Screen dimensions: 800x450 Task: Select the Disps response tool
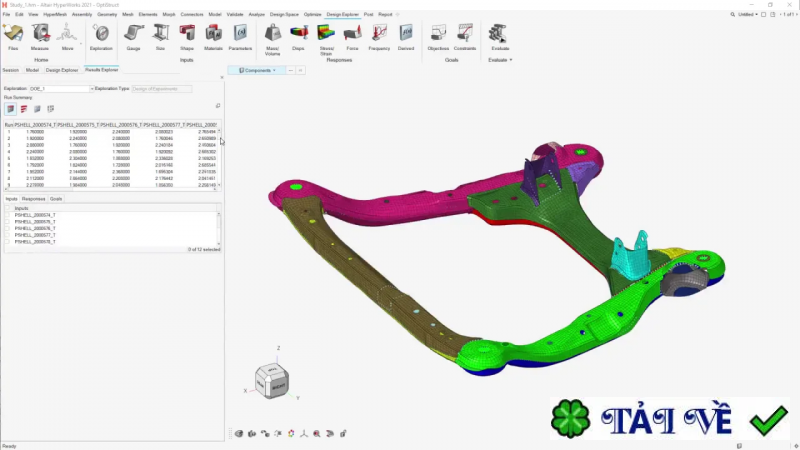click(x=298, y=37)
